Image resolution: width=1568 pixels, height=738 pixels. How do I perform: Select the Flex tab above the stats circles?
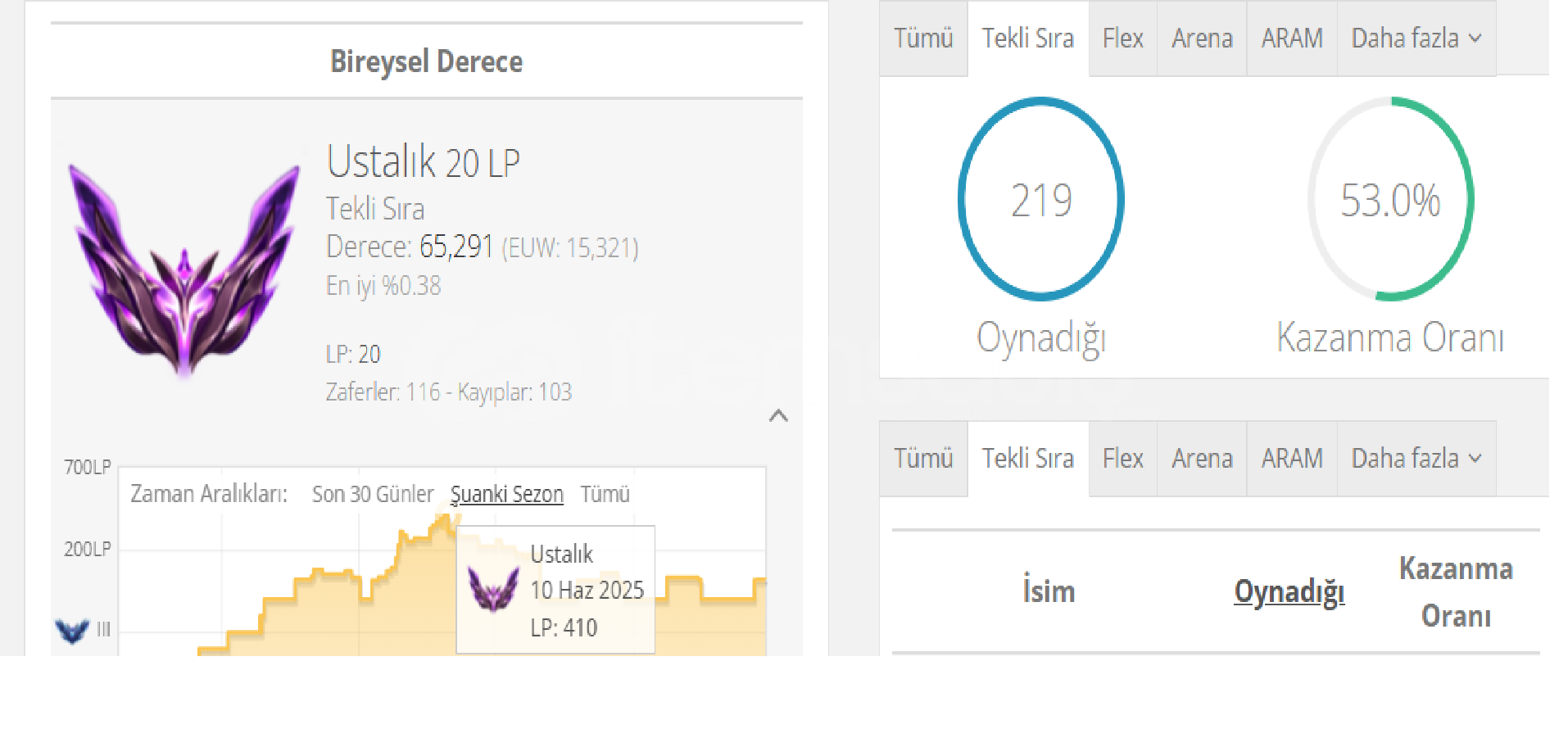click(x=1122, y=38)
